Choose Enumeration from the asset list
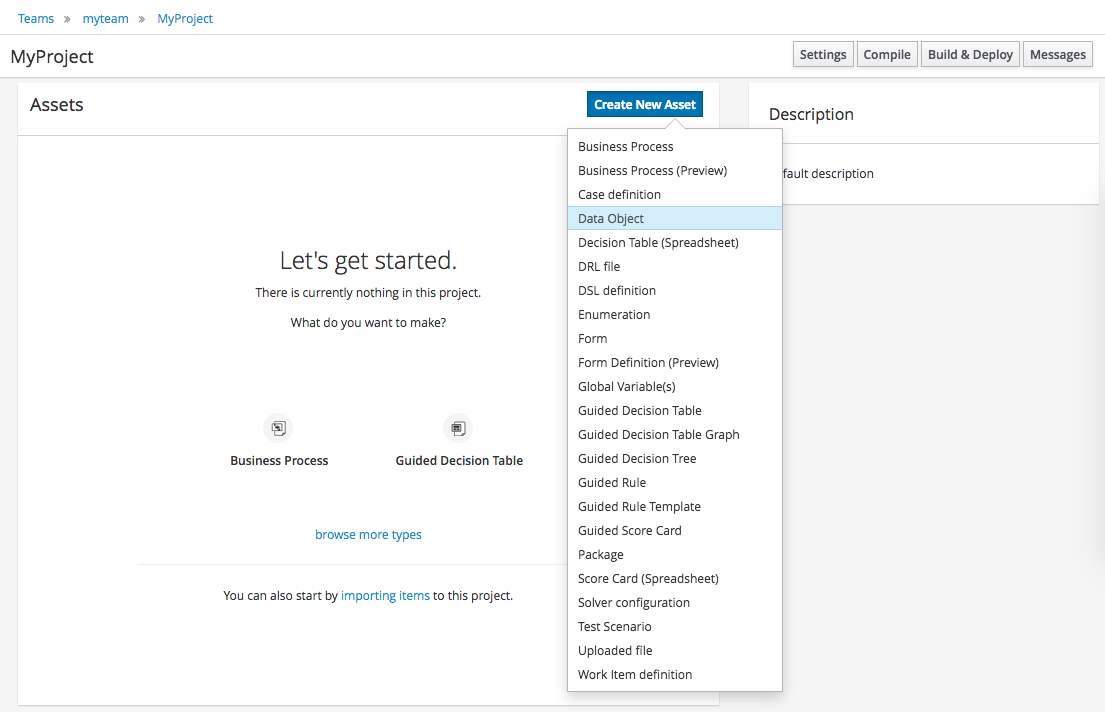 [x=674, y=314]
